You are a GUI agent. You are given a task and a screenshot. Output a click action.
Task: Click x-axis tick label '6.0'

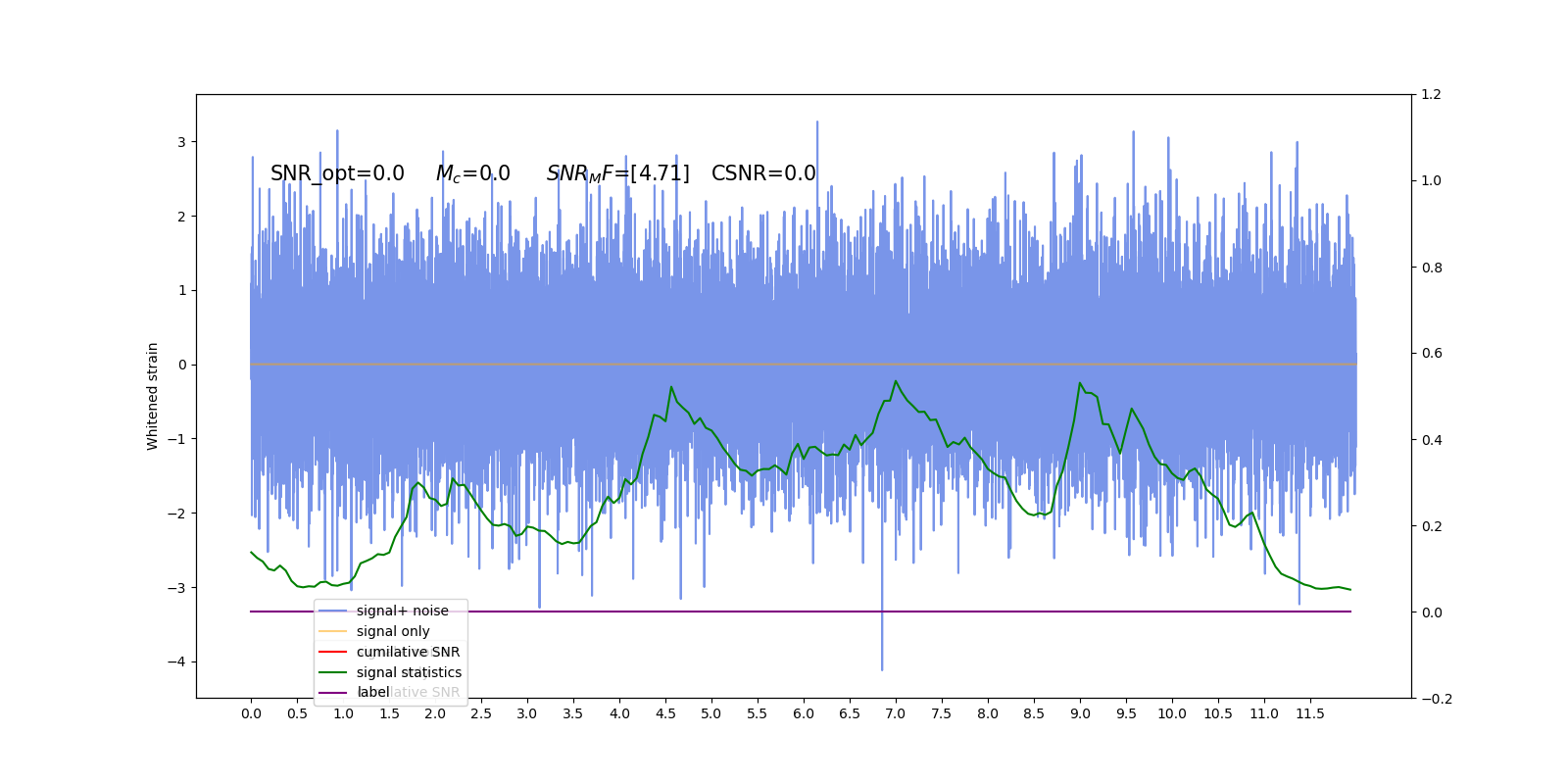click(x=804, y=713)
